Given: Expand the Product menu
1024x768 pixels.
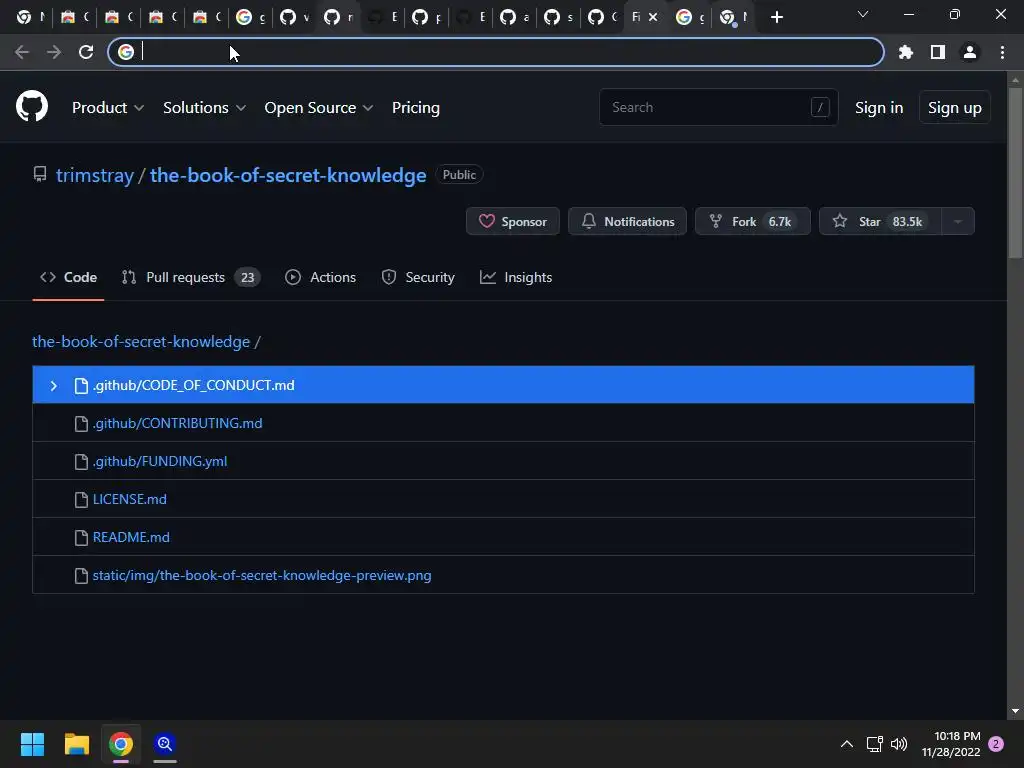Looking at the screenshot, I should 108,108.
